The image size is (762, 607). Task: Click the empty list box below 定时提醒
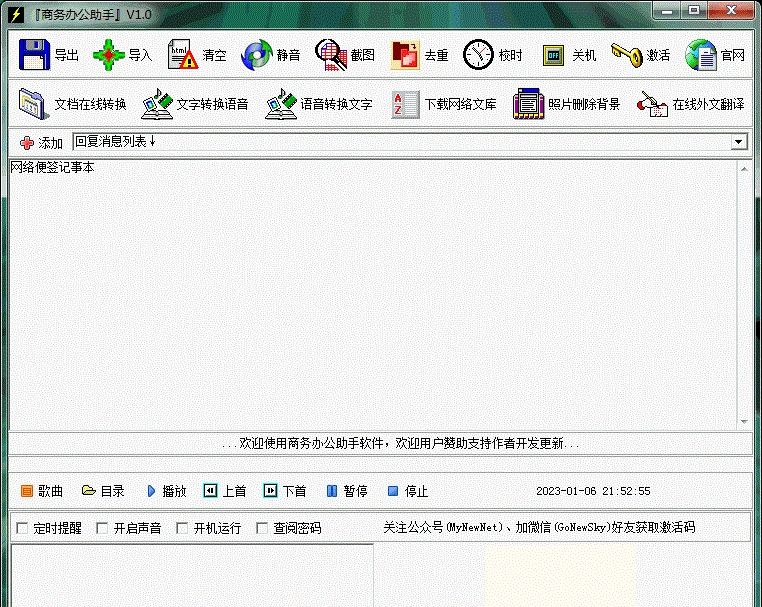tap(192, 575)
